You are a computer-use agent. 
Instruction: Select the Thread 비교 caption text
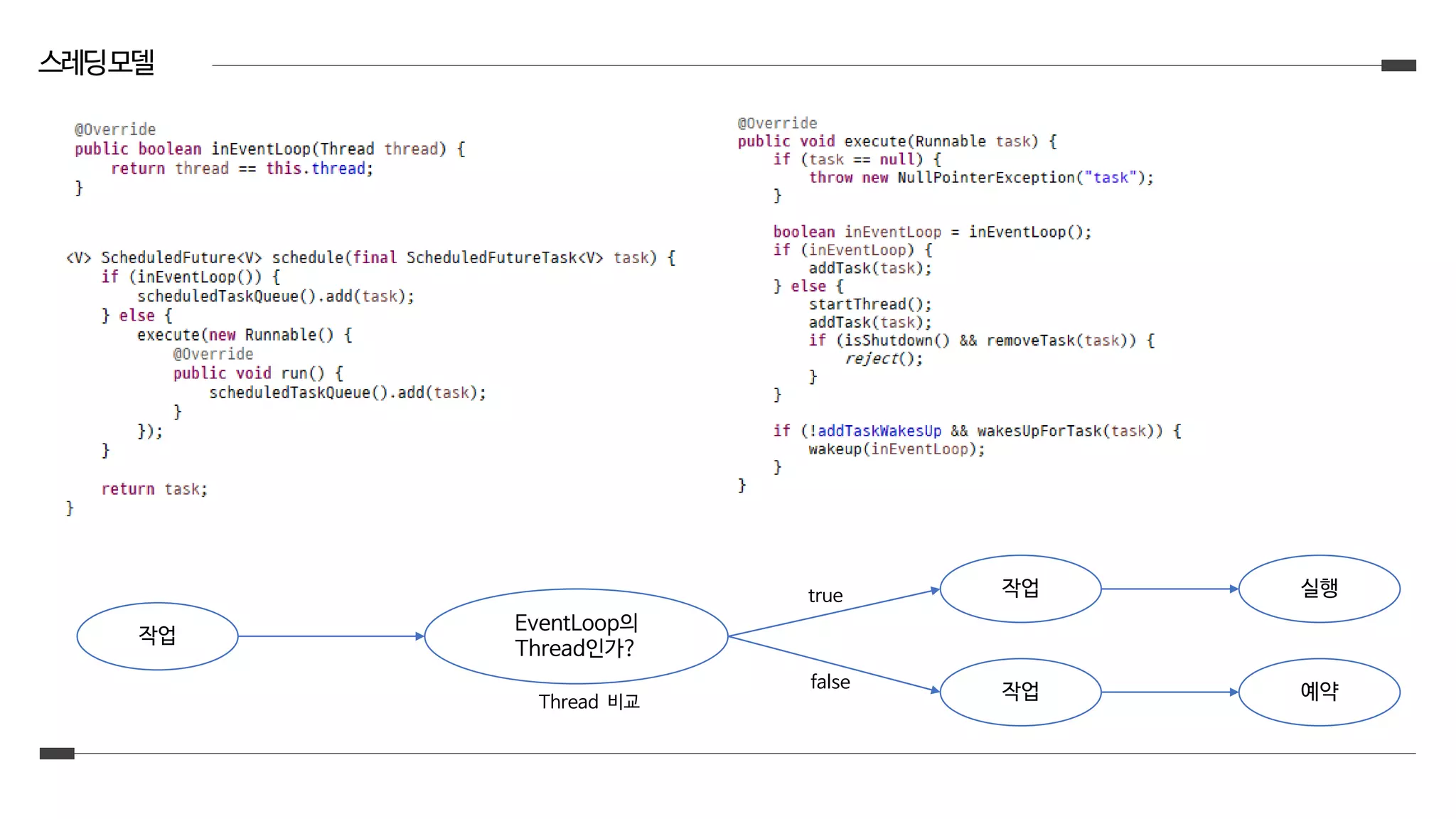tap(589, 702)
